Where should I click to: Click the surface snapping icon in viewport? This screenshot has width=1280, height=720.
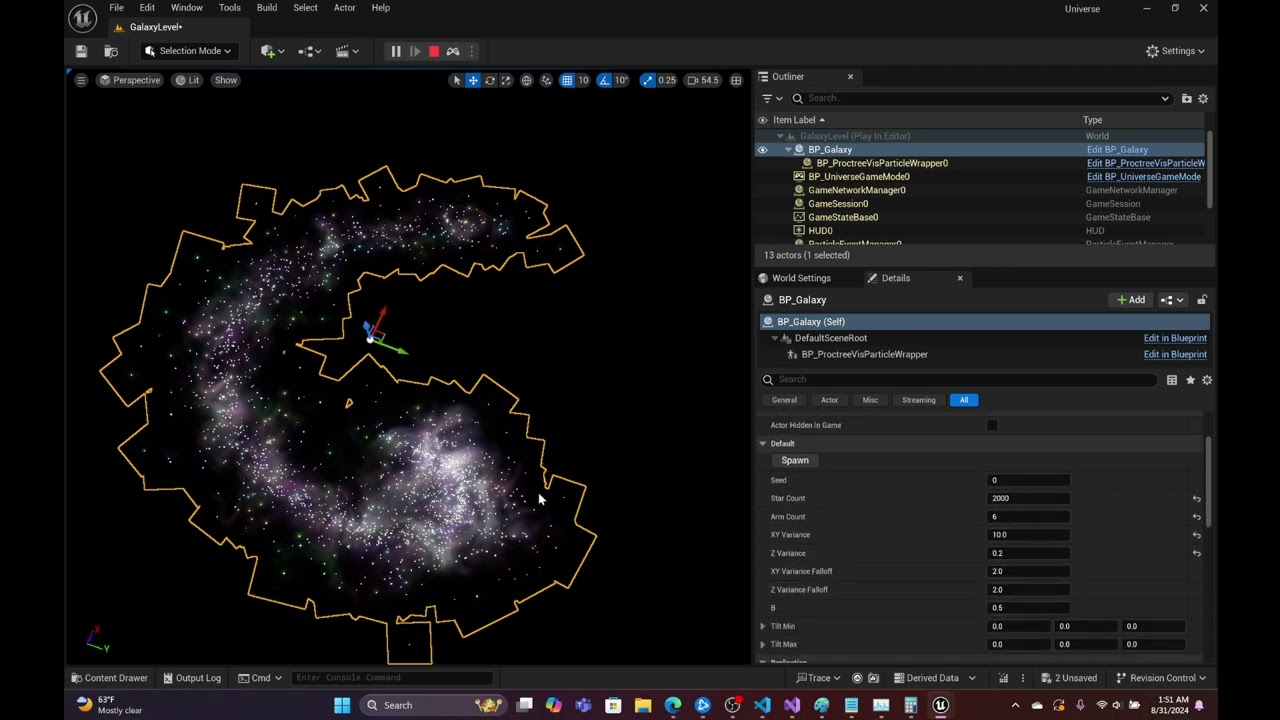pos(546,80)
